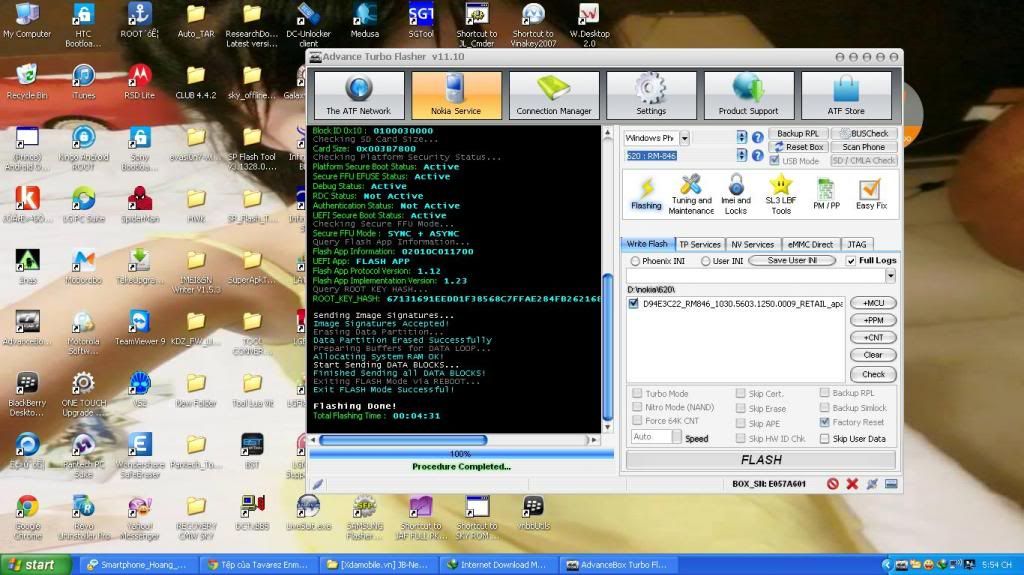Open Product Support

pos(748,95)
